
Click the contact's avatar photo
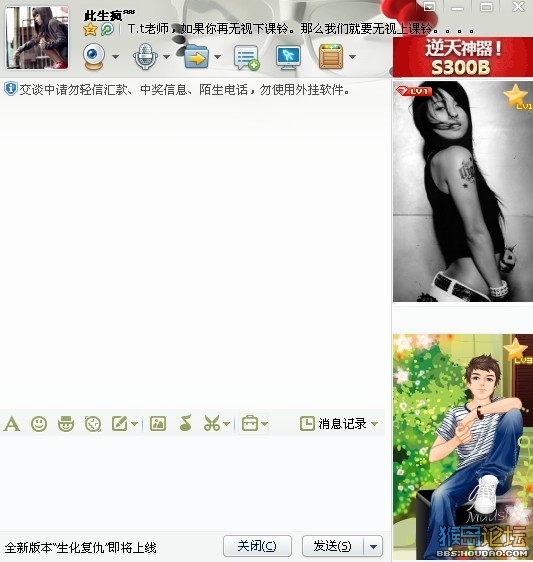coord(37,38)
